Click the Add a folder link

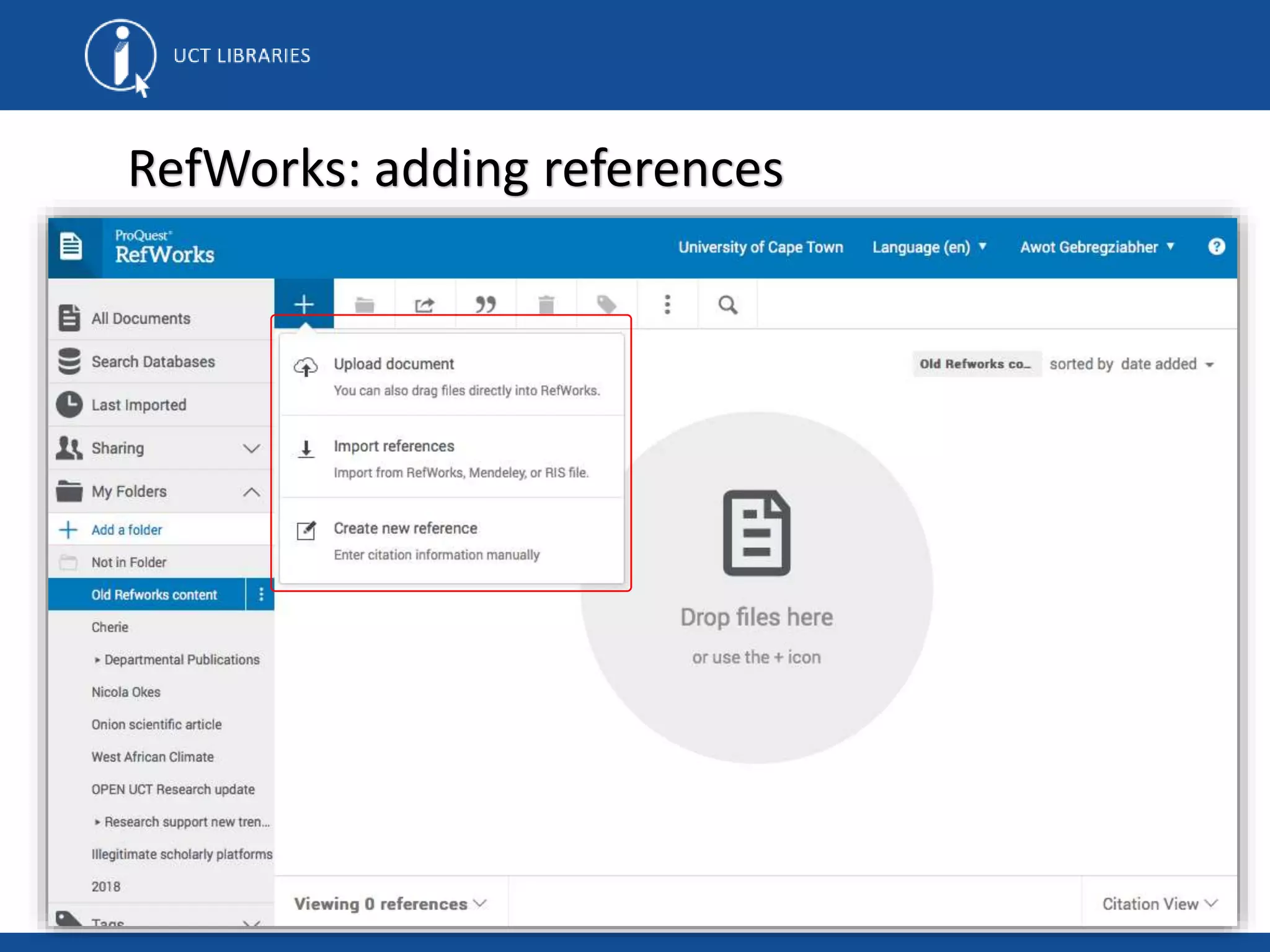click(127, 530)
